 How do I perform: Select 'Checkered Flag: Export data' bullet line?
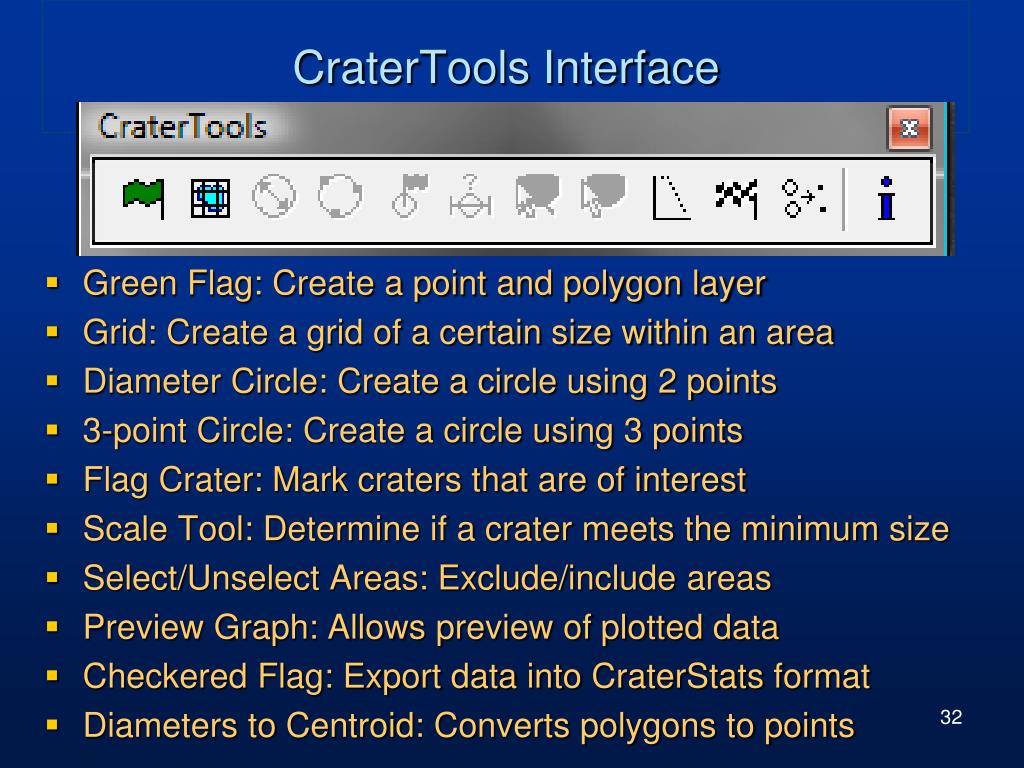(x=477, y=677)
